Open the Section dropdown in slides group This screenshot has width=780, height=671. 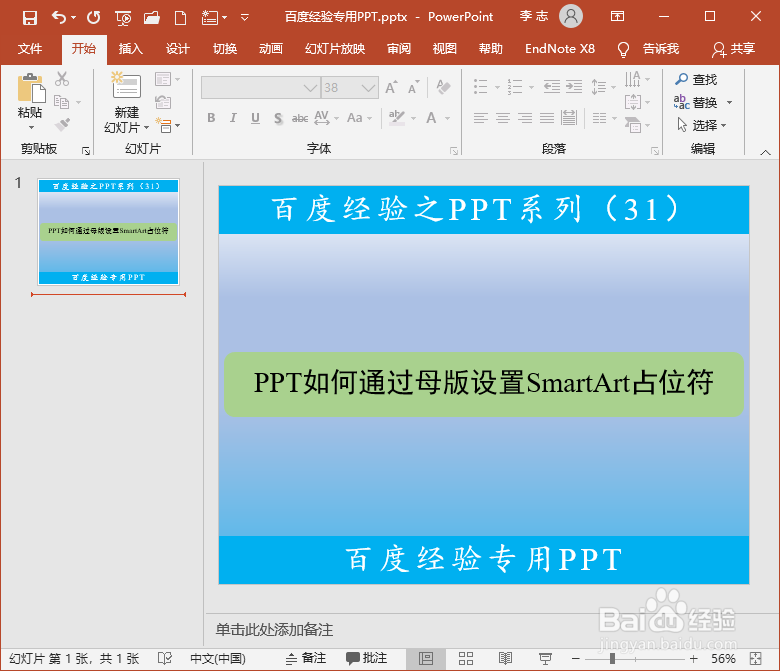click(x=168, y=125)
